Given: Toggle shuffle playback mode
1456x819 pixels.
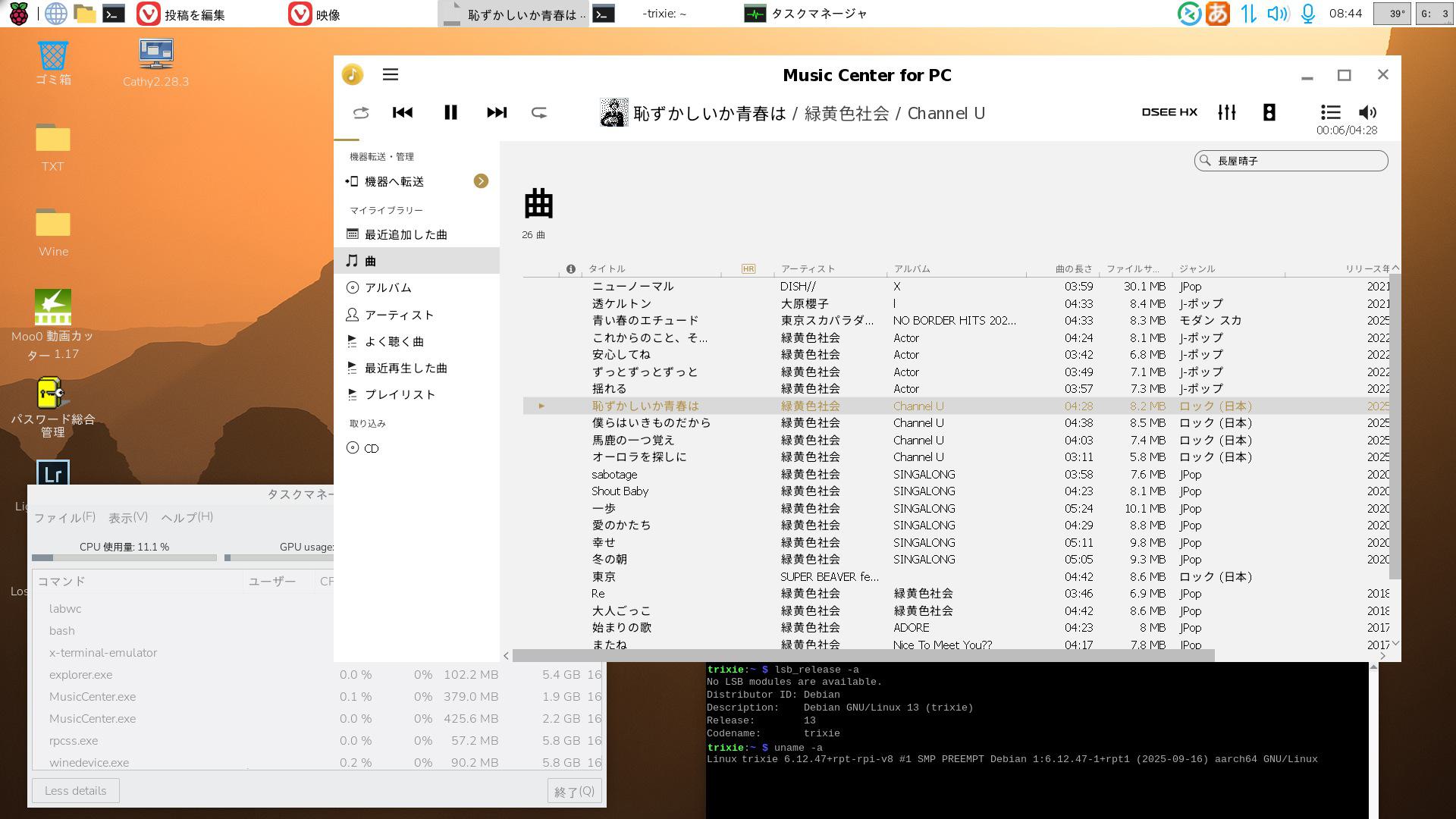Looking at the screenshot, I should pos(361,112).
